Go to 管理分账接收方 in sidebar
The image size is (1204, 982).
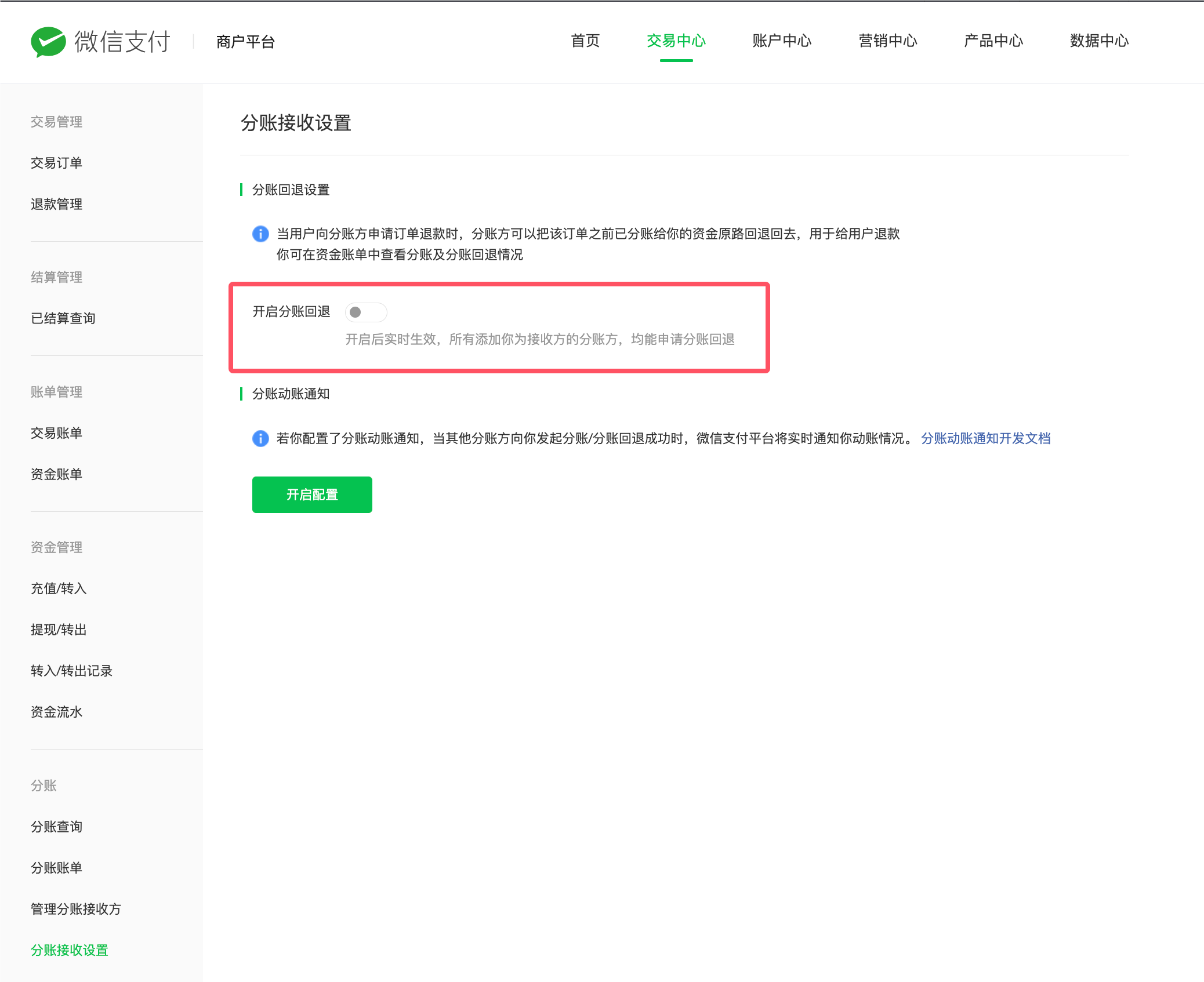pos(75,909)
